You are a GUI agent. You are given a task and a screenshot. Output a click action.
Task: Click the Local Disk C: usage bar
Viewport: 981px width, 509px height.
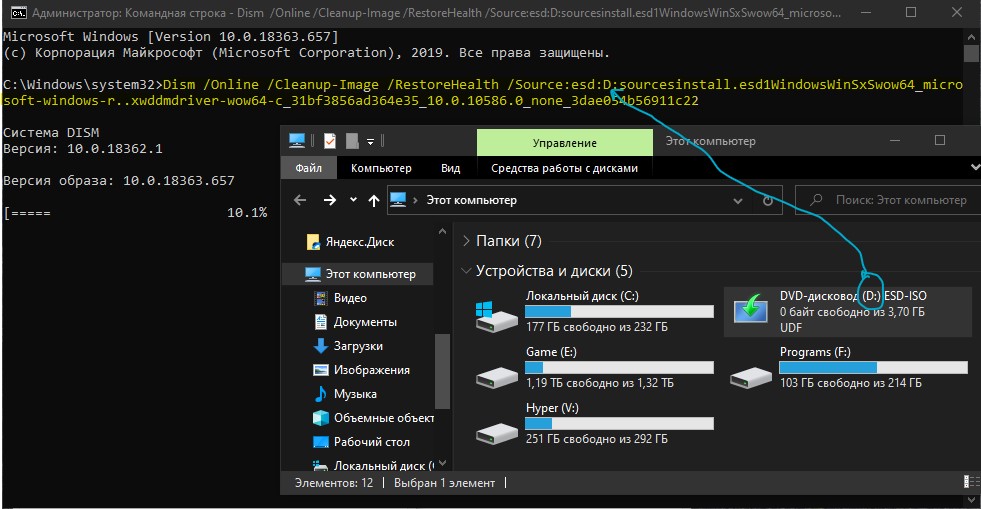tap(619, 311)
